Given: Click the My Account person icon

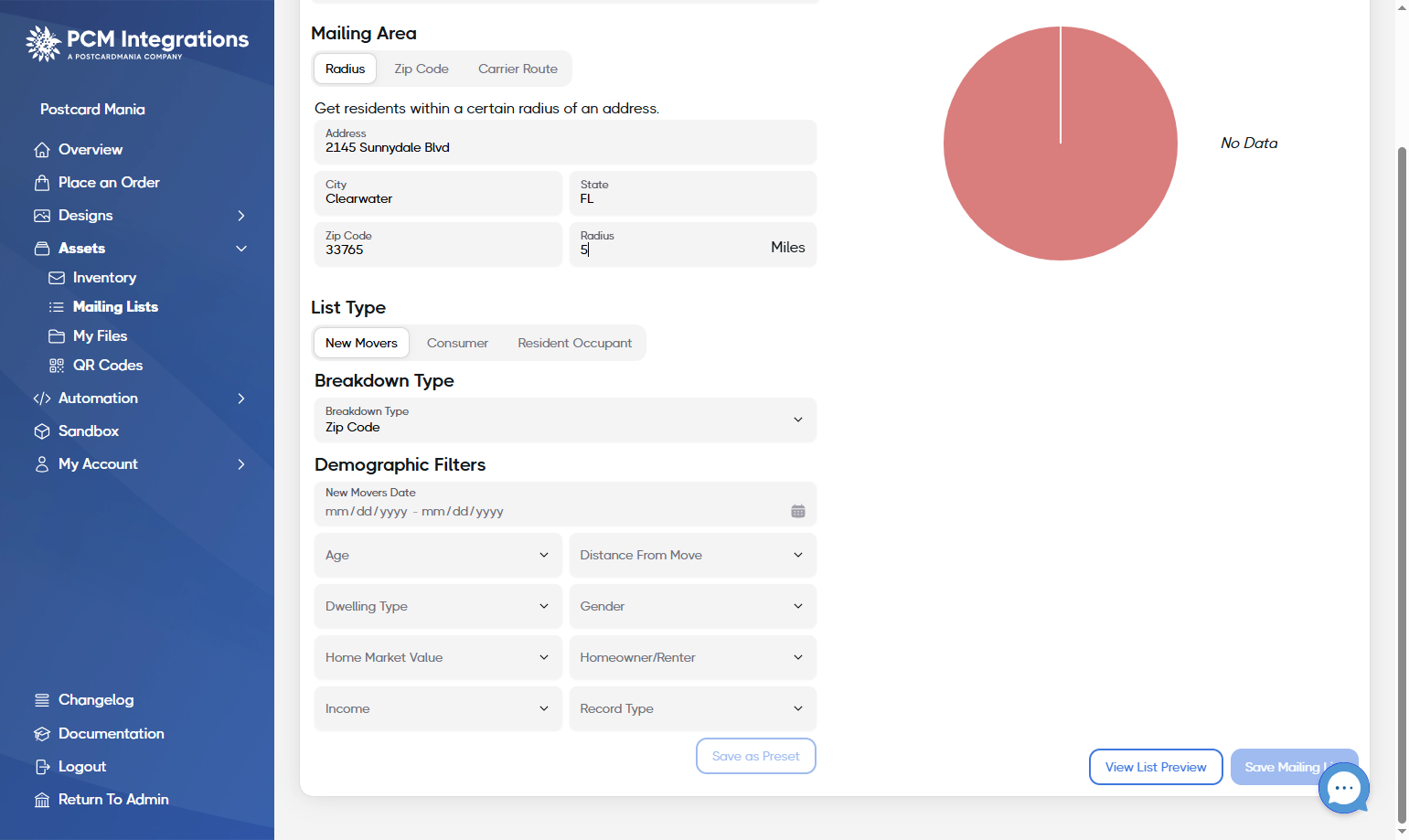Looking at the screenshot, I should [42, 464].
